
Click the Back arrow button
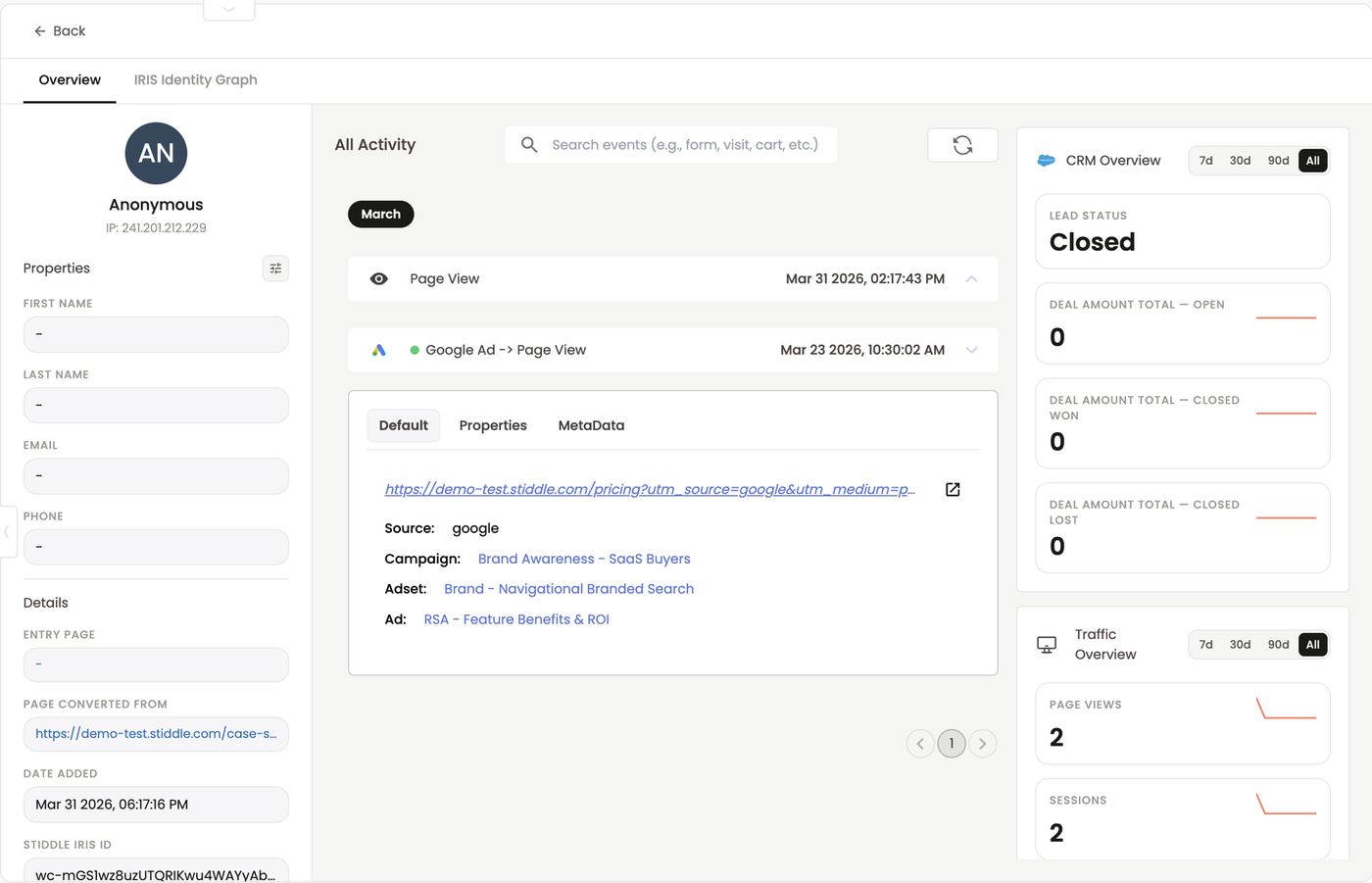(x=59, y=31)
